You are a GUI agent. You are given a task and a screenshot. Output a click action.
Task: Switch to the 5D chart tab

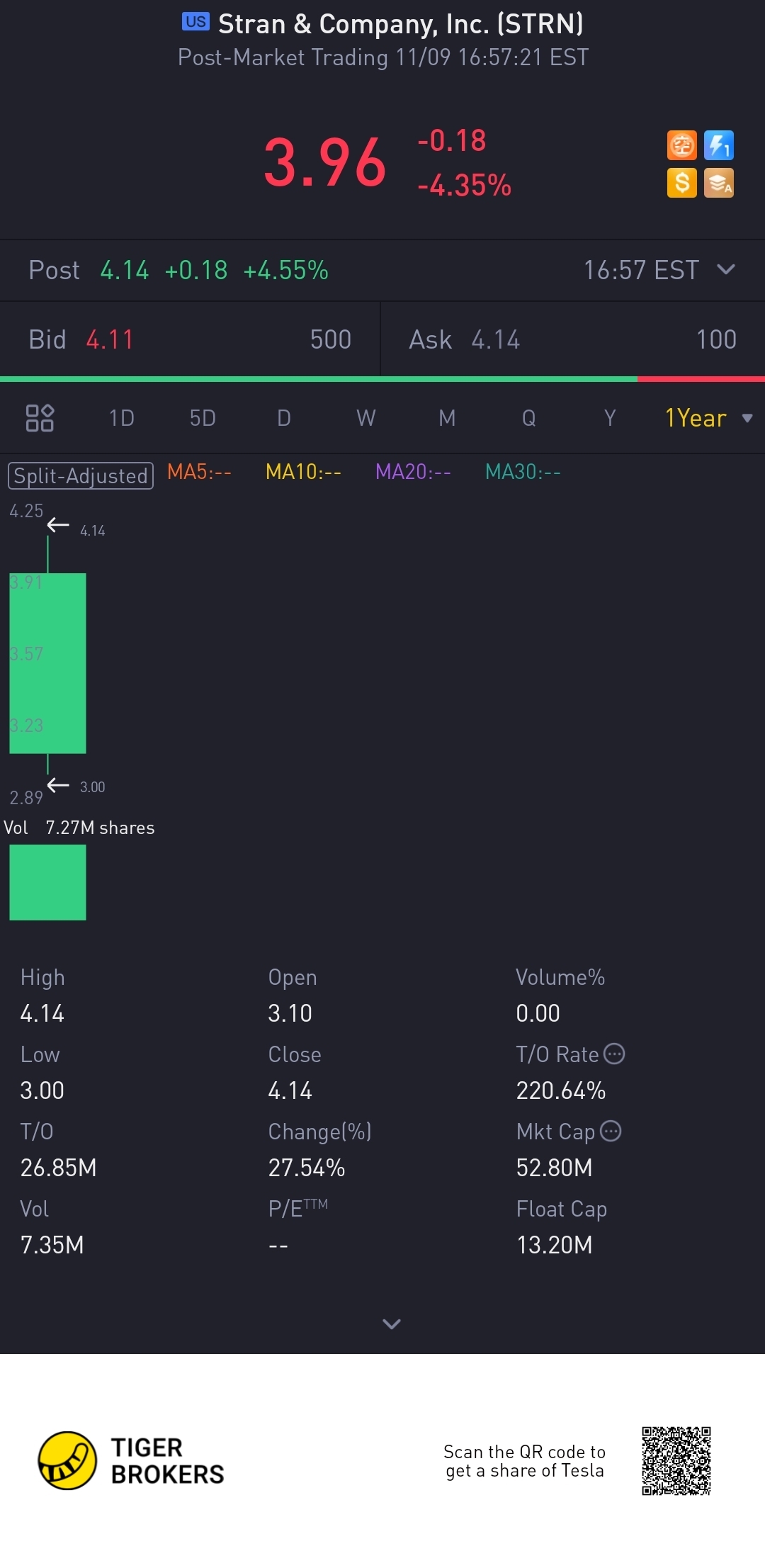(x=203, y=418)
